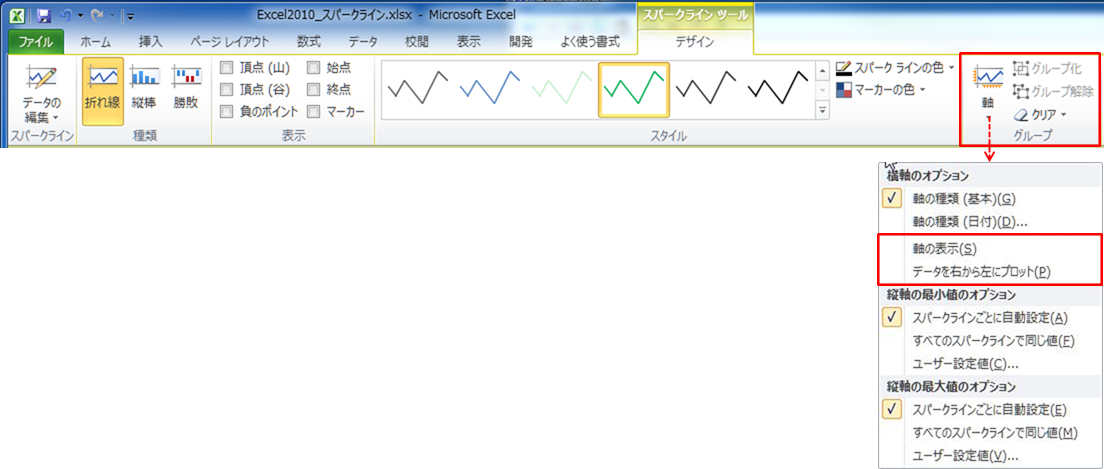Viewport: 1104px width, 469px height.
Task: Open the quick access toolbar customize dropdown
Action: point(131,15)
